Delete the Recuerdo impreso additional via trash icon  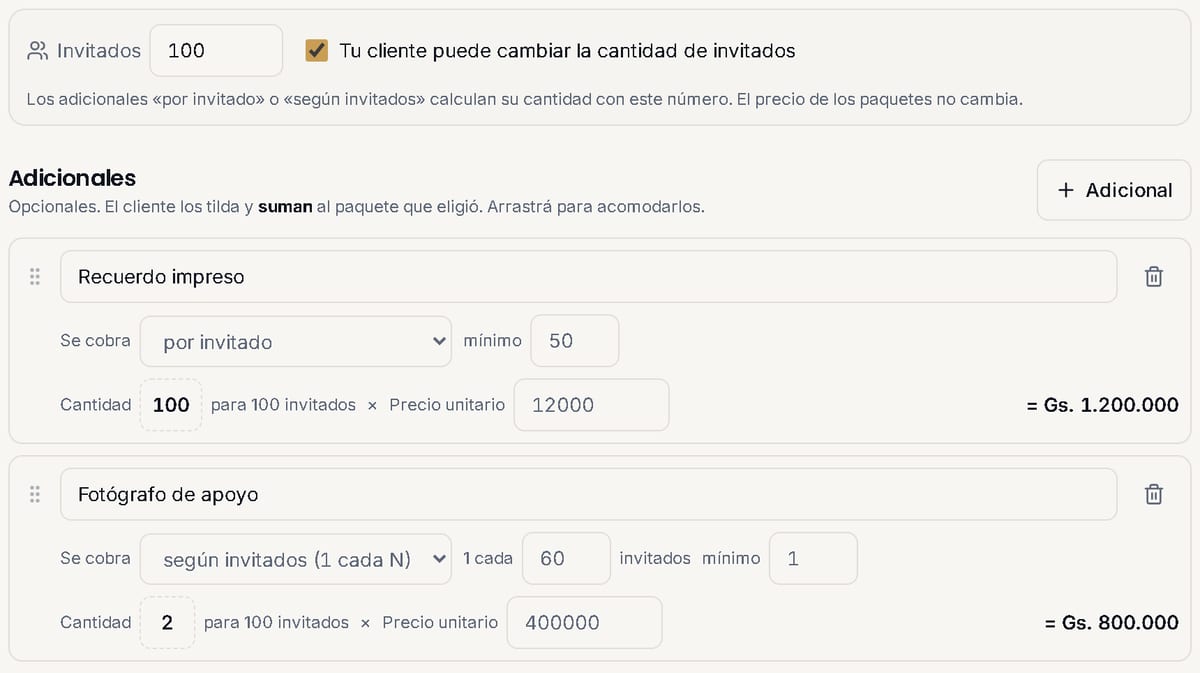coord(1153,277)
